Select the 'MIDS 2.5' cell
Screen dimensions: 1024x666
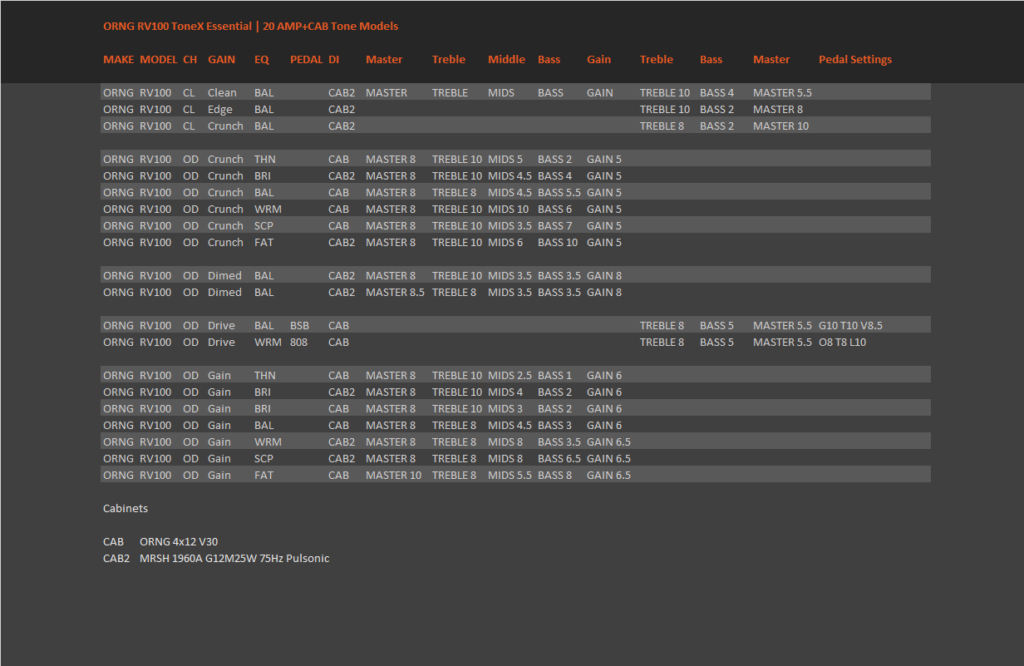pos(509,376)
